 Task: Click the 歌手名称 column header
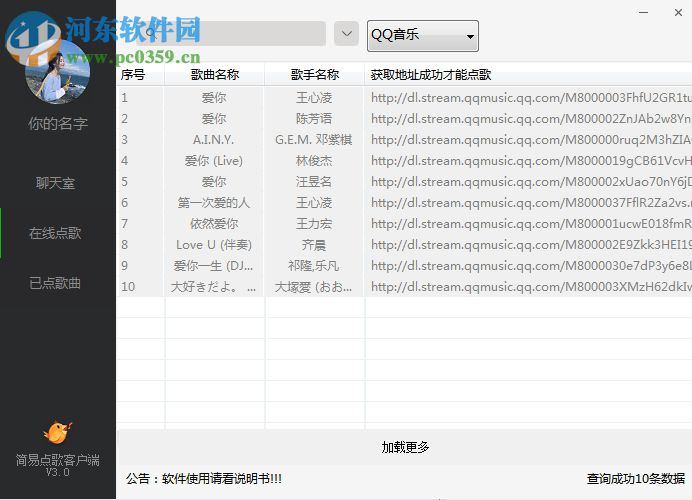pyautogui.click(x=315, y=75)
